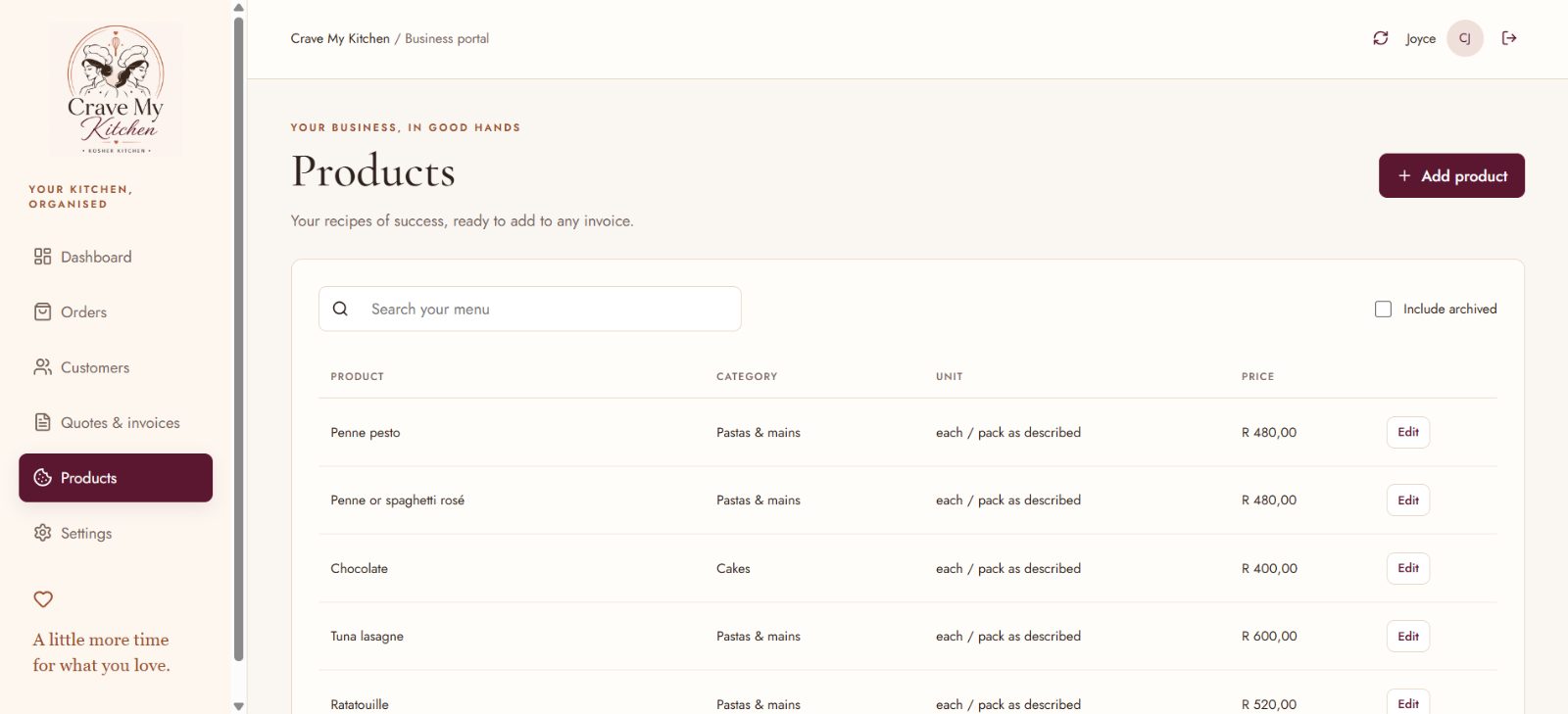1568x714 pixels.
Task: Click the sidebar scrollbar down arrow
Action: click(239, 706)
